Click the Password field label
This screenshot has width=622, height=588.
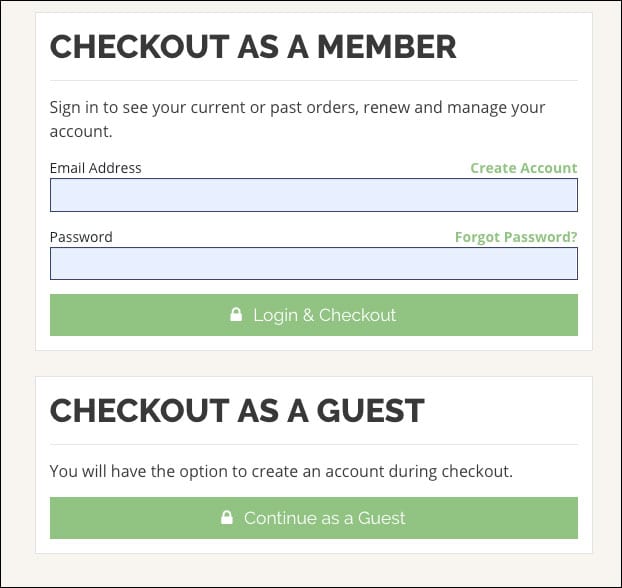click(81, 237)
